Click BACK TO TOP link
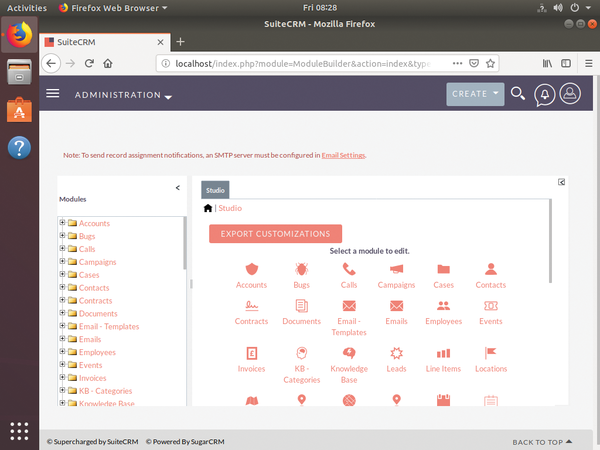Screen dimensions: 600x450 (x=542, y=442)
